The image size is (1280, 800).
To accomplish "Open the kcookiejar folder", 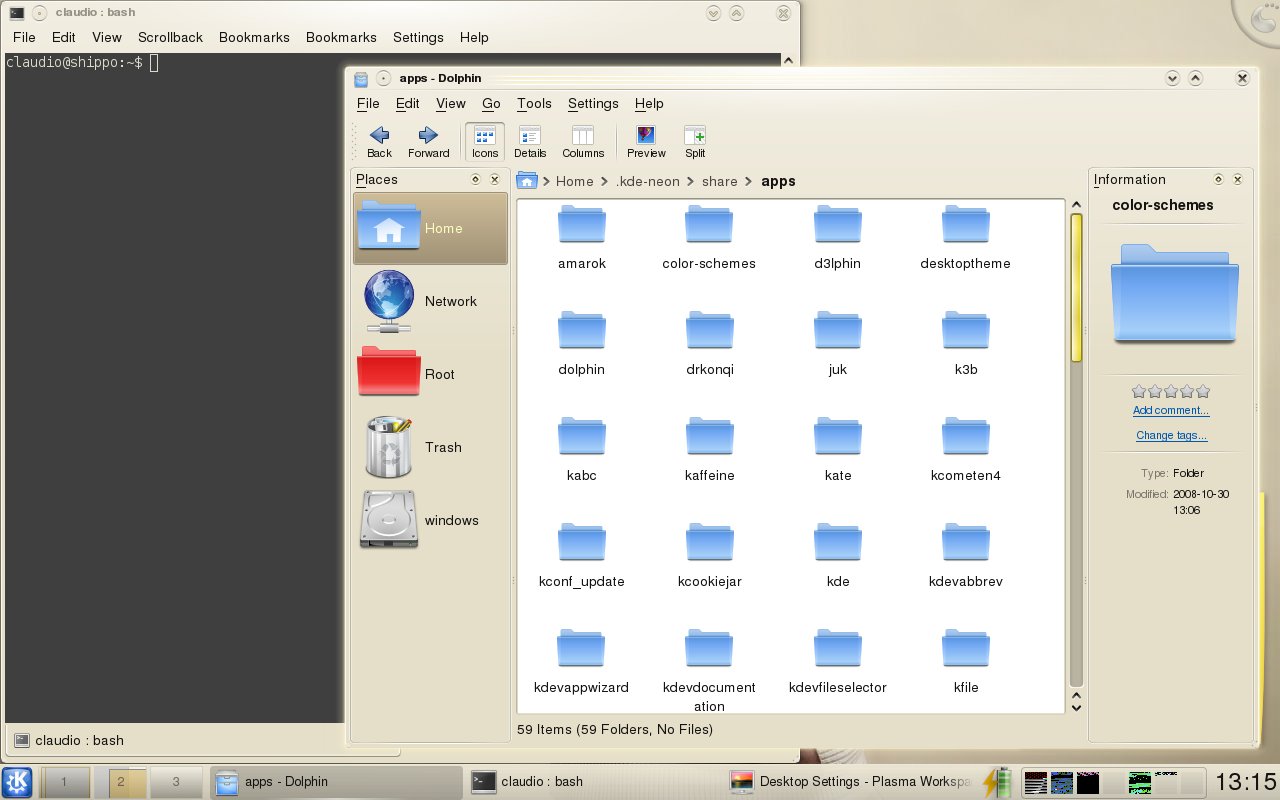I will coord(710,555).
